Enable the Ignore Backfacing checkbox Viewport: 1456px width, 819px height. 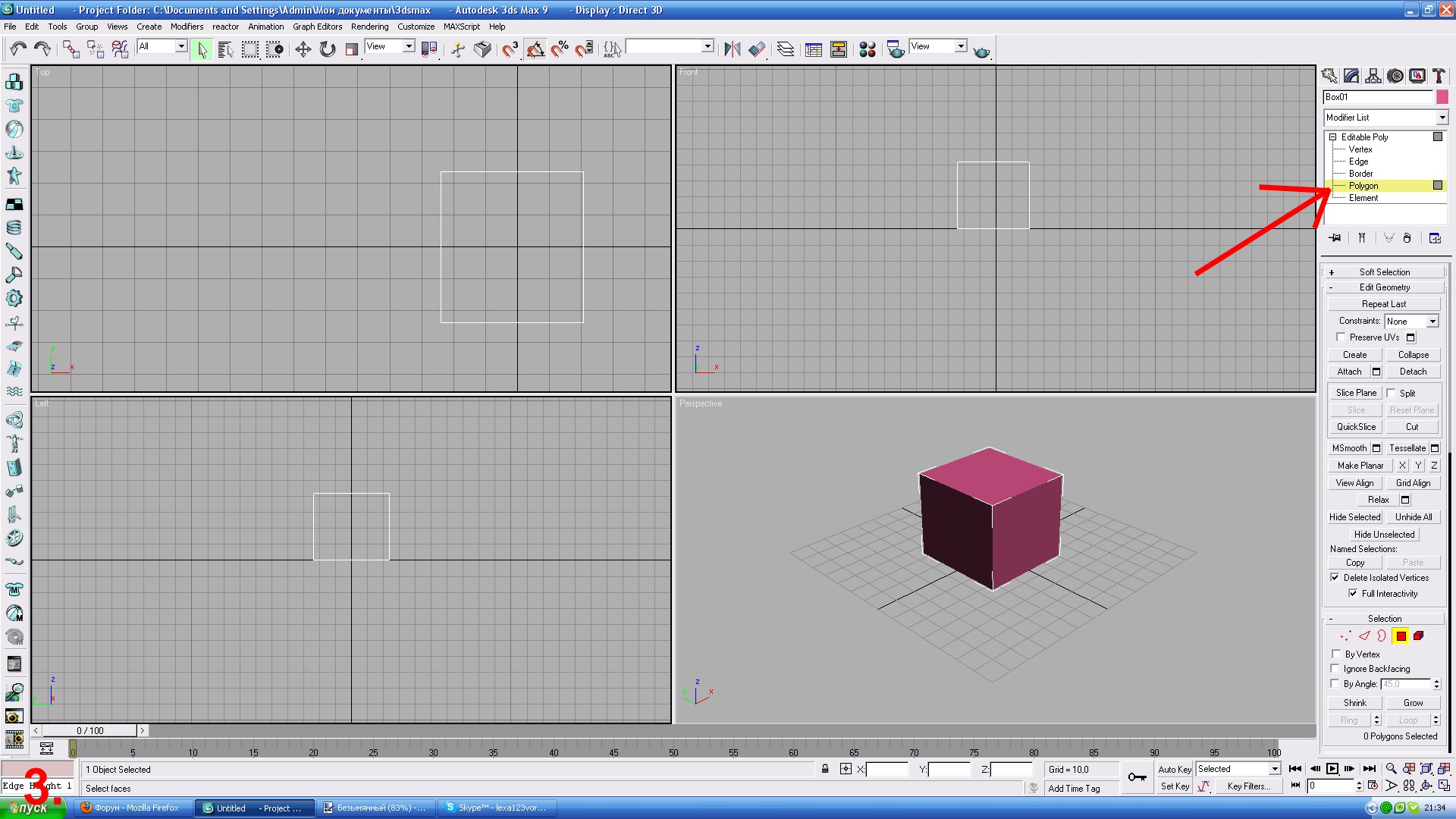[1335, 668]
